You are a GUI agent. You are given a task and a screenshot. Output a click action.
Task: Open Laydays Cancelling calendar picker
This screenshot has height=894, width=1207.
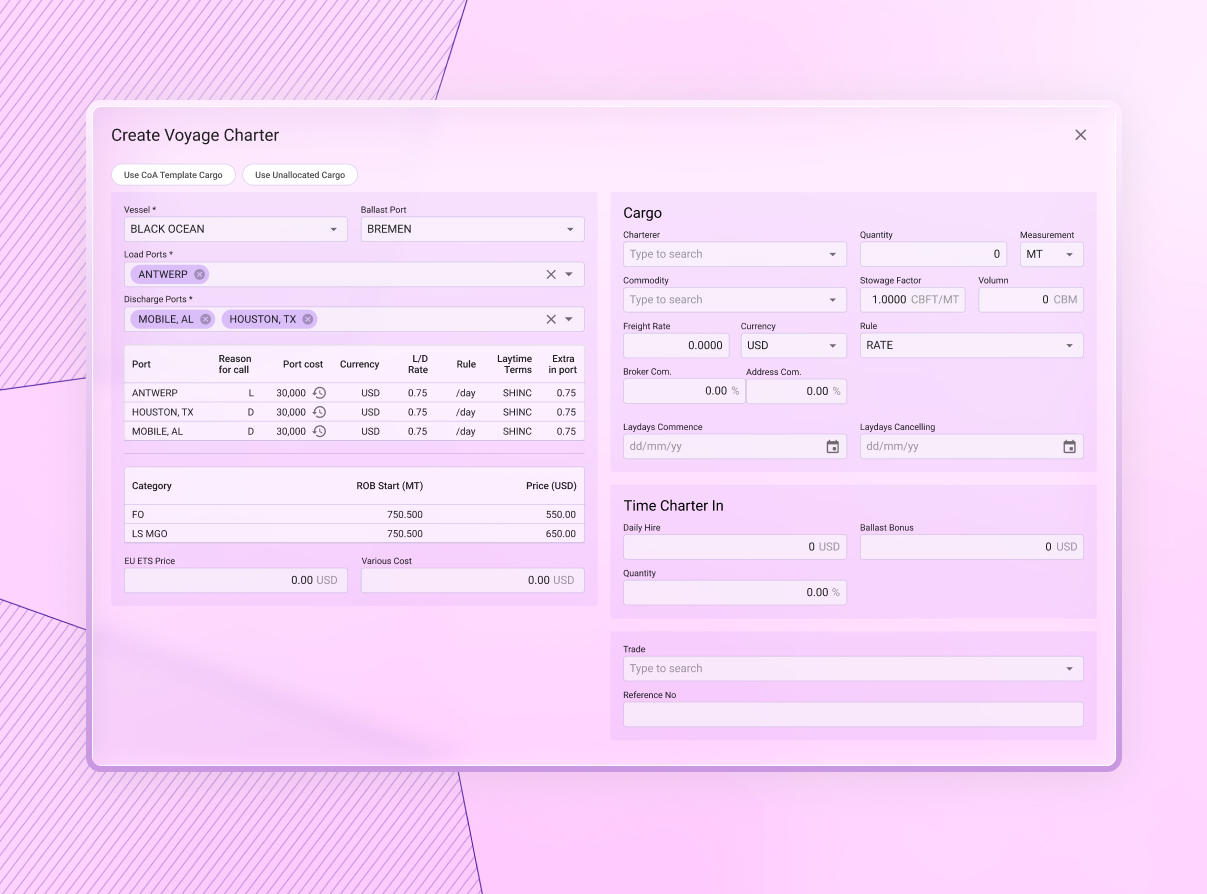tap(1069, 447)
